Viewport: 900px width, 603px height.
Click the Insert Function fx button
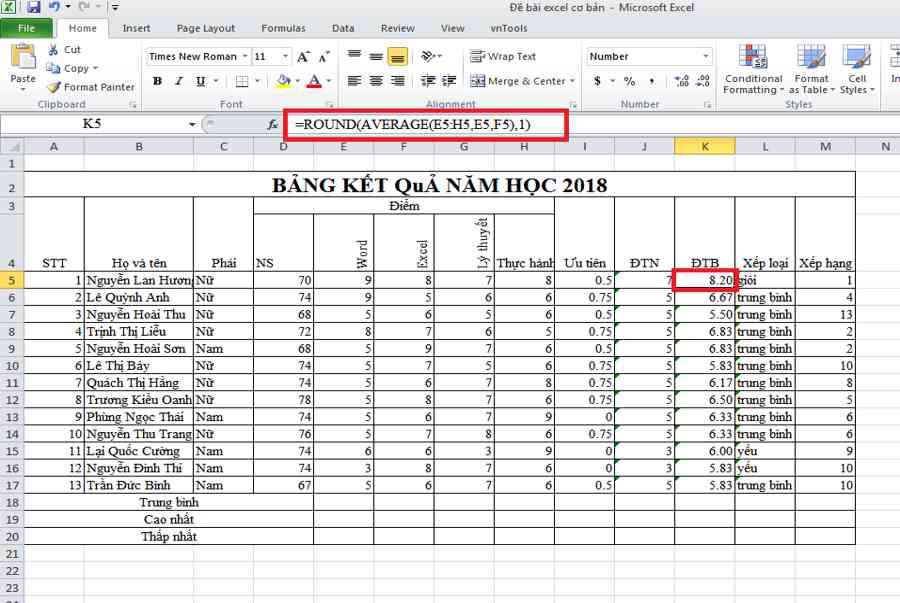coord(273,125)
